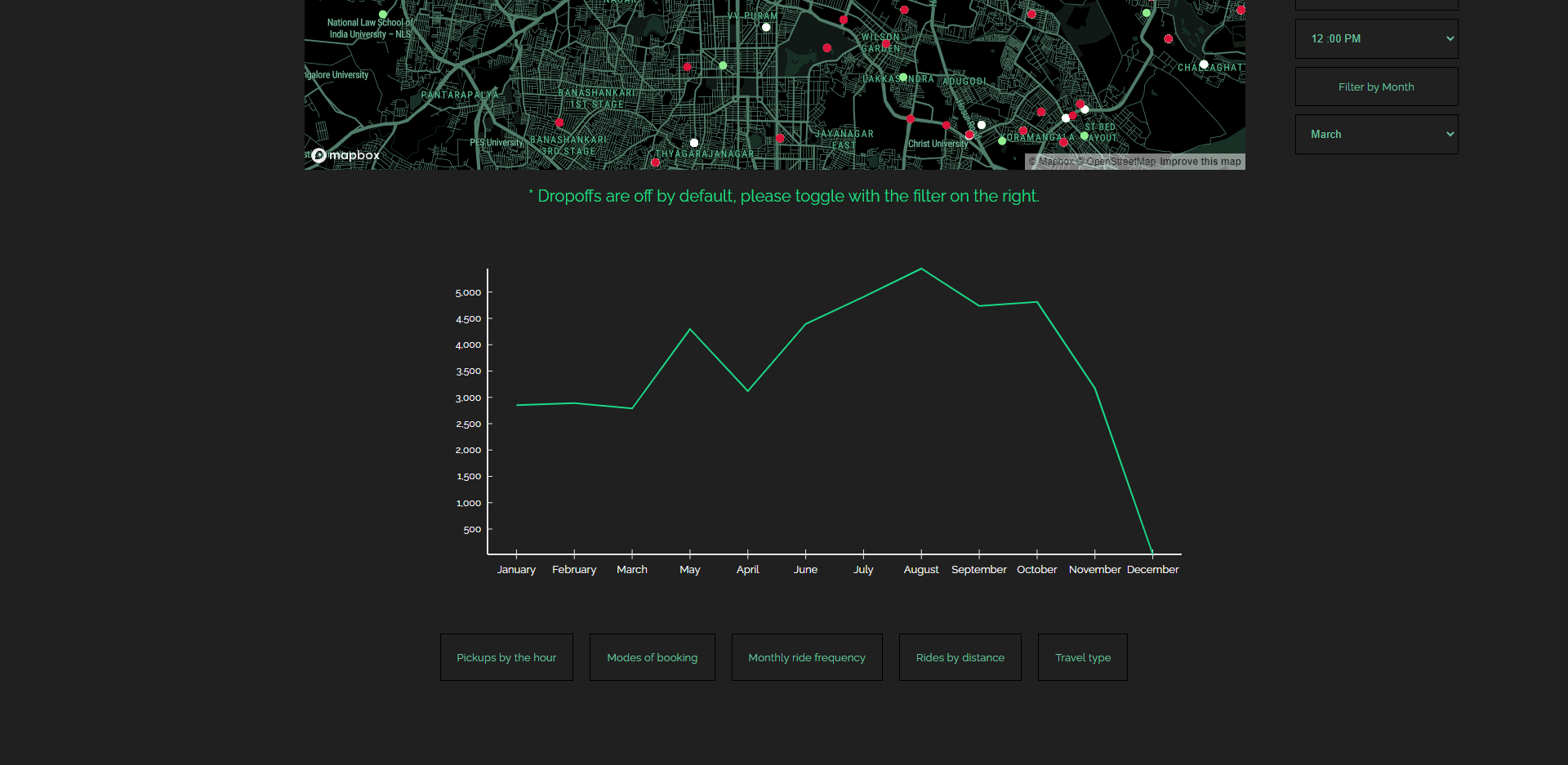
Task: Click the THYAGARAJANAGAR map label
Action: click(705, 154)
